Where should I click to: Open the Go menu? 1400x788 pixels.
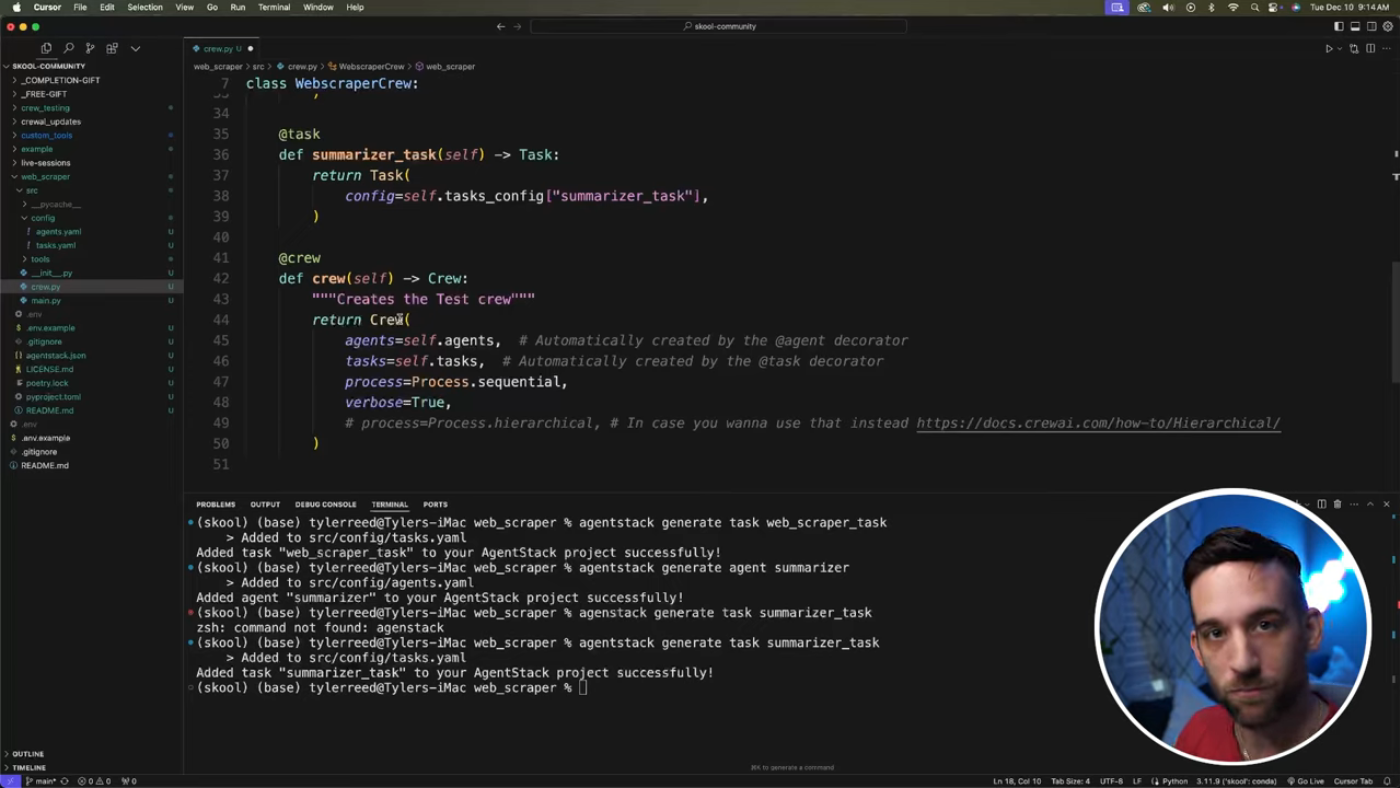(x=212, y=7)
